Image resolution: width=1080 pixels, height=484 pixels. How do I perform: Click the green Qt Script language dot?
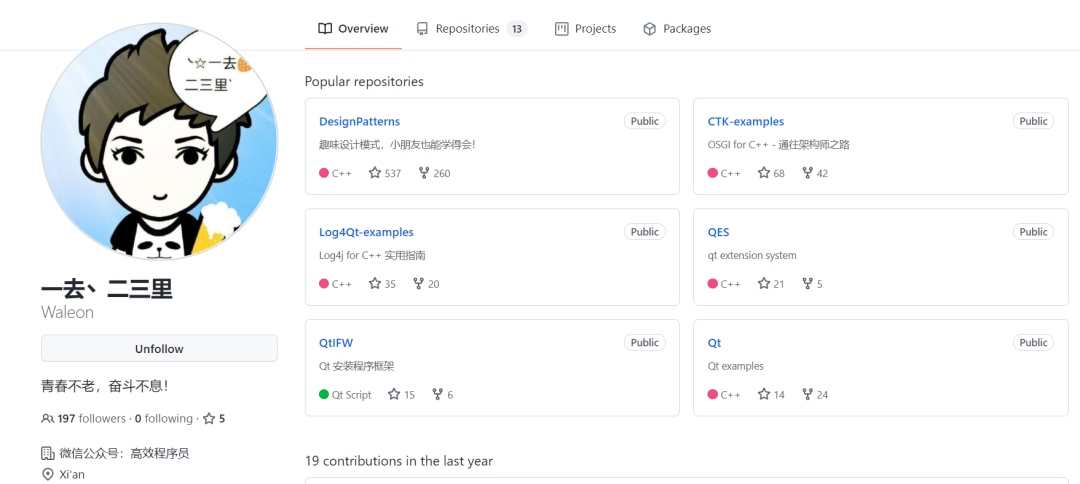[324, 395]
